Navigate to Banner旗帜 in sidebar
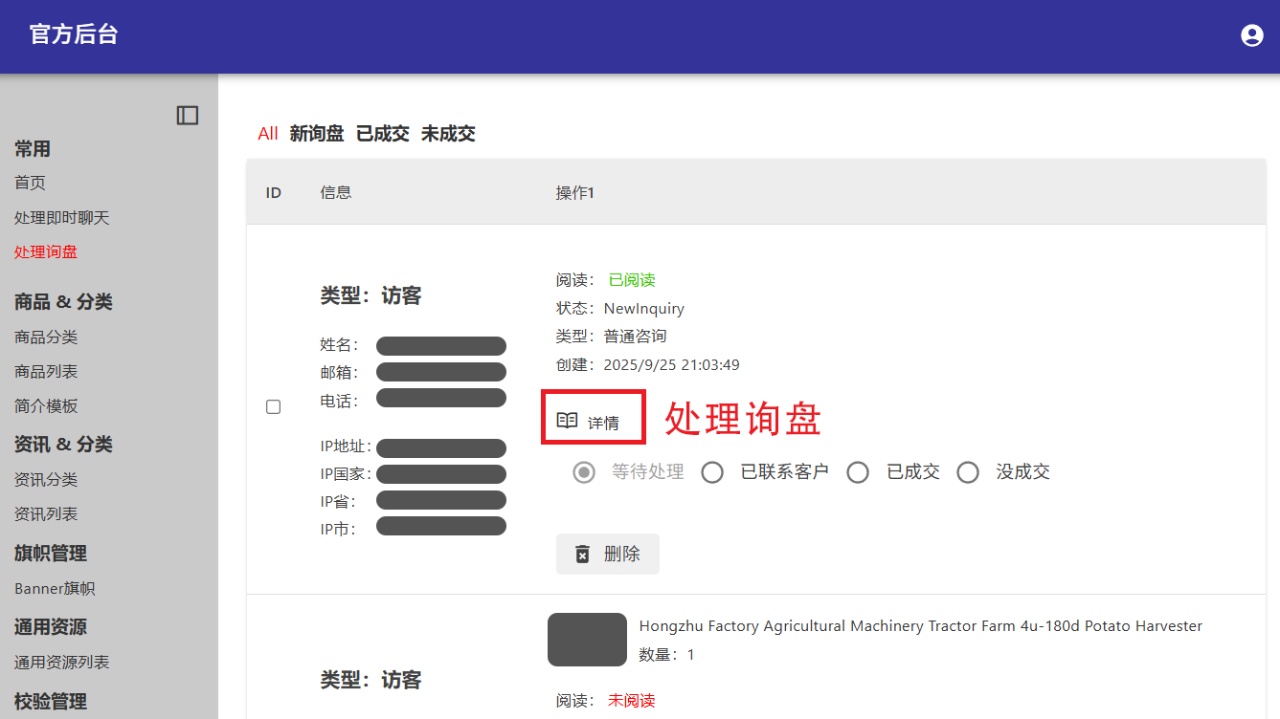This screenshot has height=719, width=1280. click(55, 589)
